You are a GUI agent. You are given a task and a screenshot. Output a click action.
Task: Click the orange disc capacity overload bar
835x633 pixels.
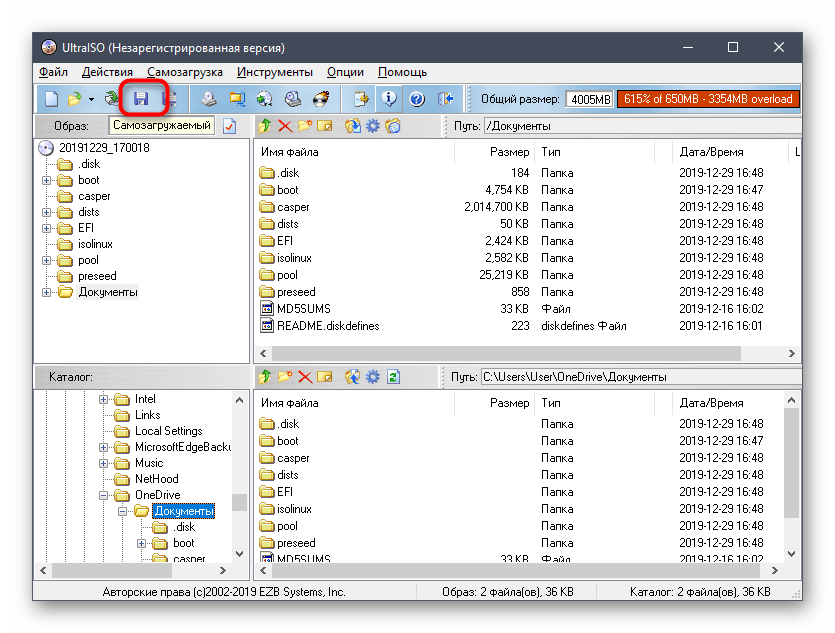point(708,99)
